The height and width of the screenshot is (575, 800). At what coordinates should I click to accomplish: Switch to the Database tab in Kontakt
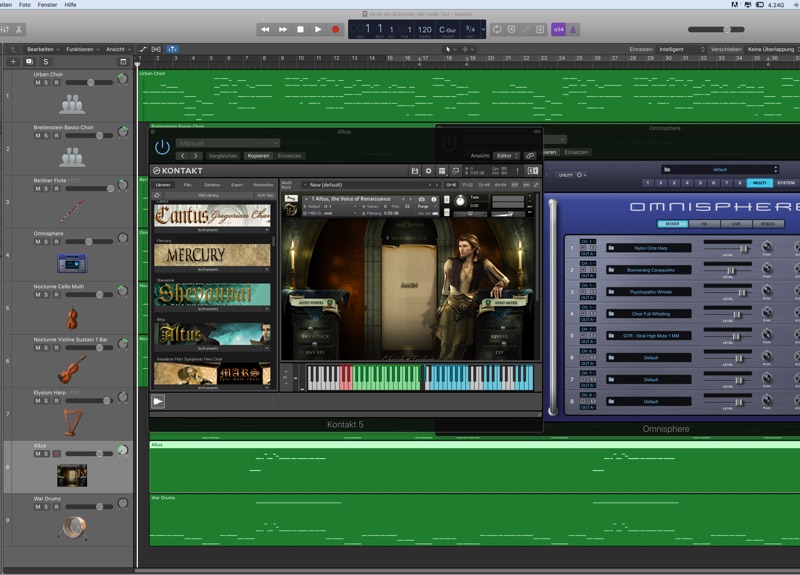click(x=212, y=185)
